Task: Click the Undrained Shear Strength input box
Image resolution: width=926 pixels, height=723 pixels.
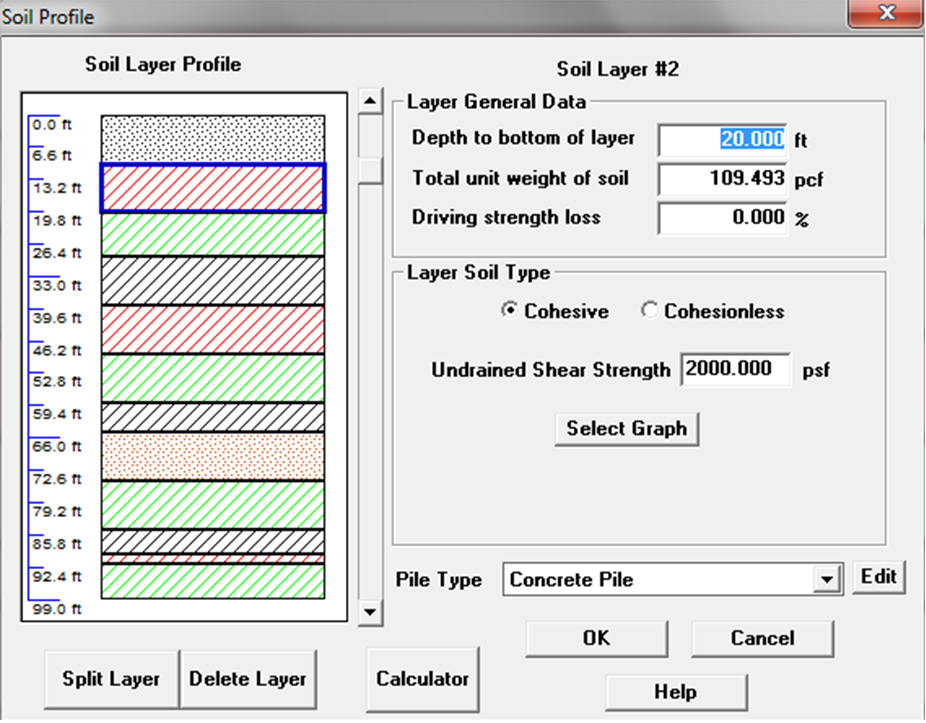Action: pyautogui.click(x=735, y=369)
